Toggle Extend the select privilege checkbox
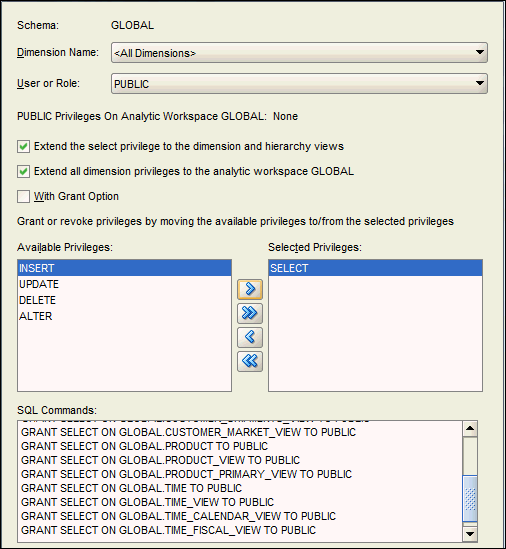The width and height of the screenshot is (506, 549). 23,146
